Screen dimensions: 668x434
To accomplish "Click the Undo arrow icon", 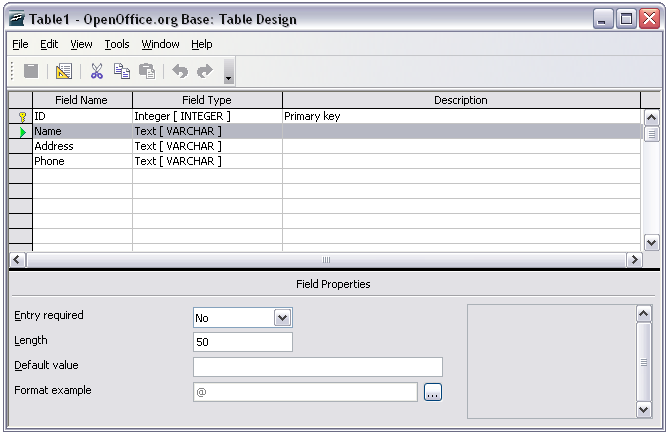I will [x=180, y=71].
